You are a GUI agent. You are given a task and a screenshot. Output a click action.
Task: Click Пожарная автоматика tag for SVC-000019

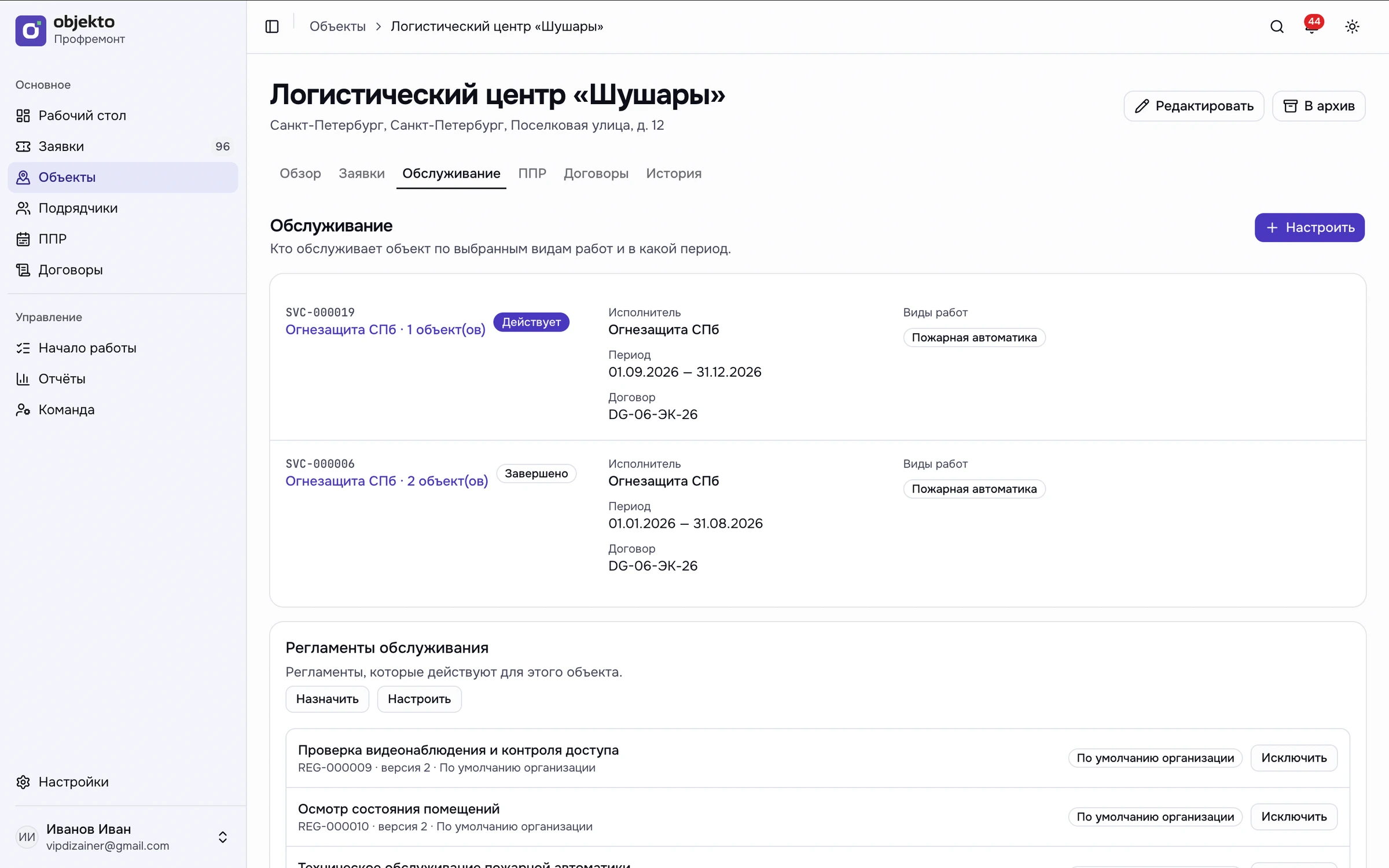pyautogui.click(x=974, y=338)
